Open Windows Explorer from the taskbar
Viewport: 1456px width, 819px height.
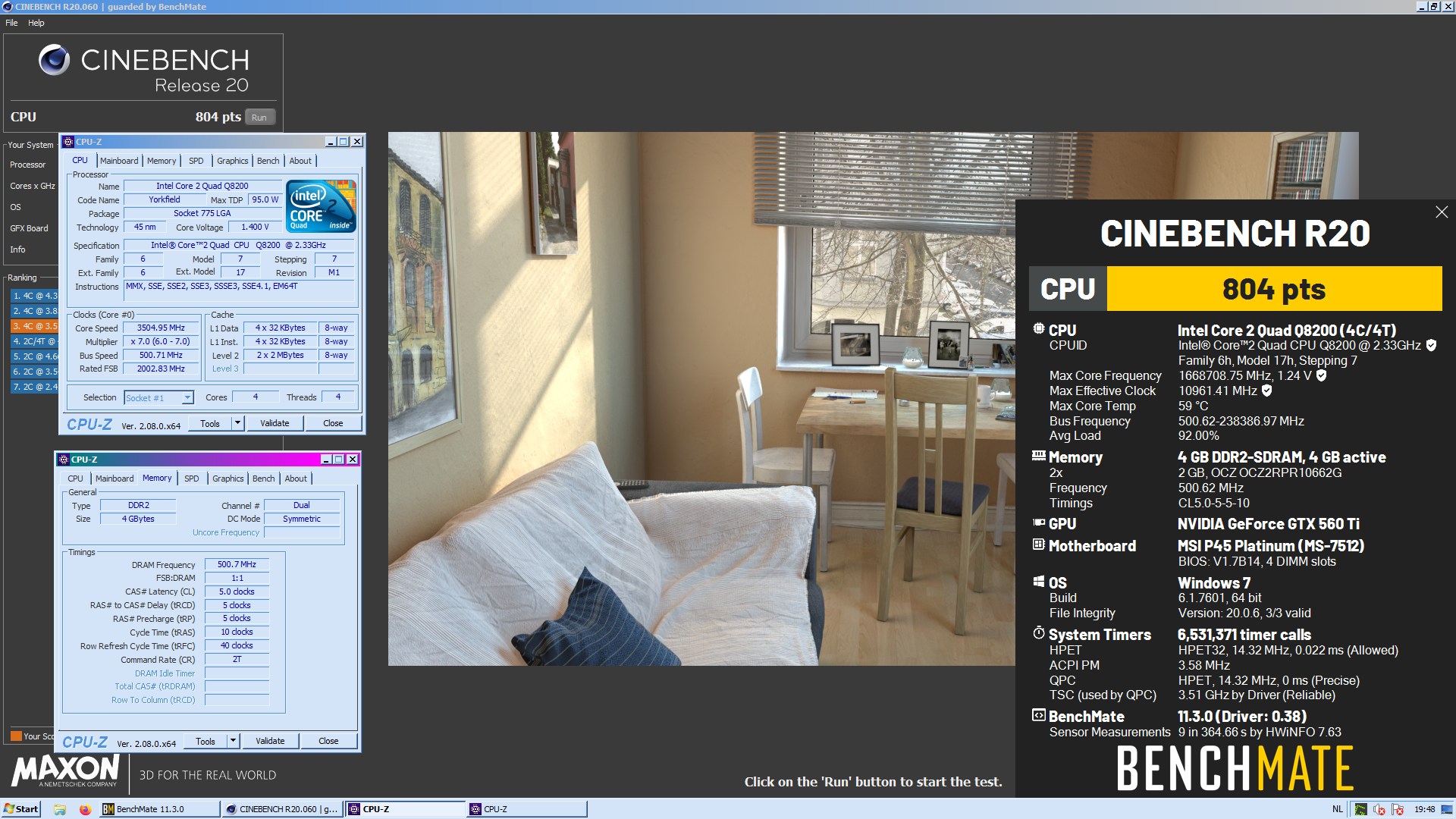point(60,809)
